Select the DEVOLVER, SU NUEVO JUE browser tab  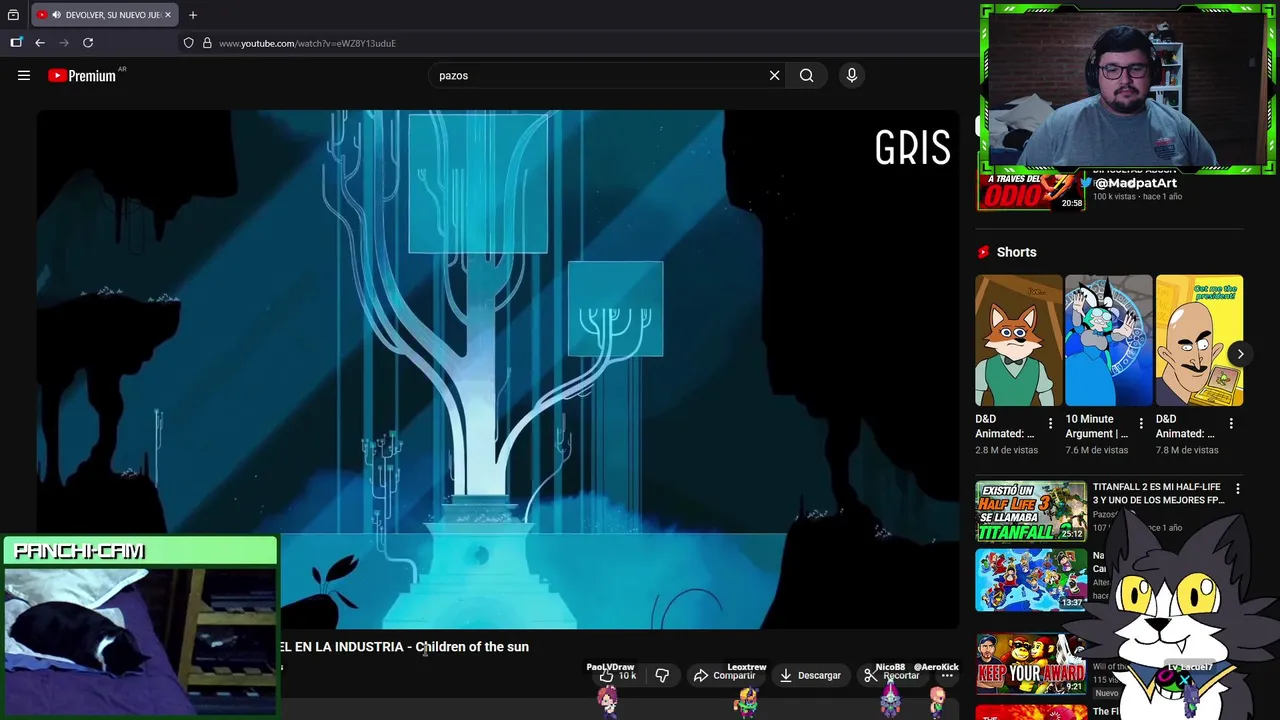point(103,15)
